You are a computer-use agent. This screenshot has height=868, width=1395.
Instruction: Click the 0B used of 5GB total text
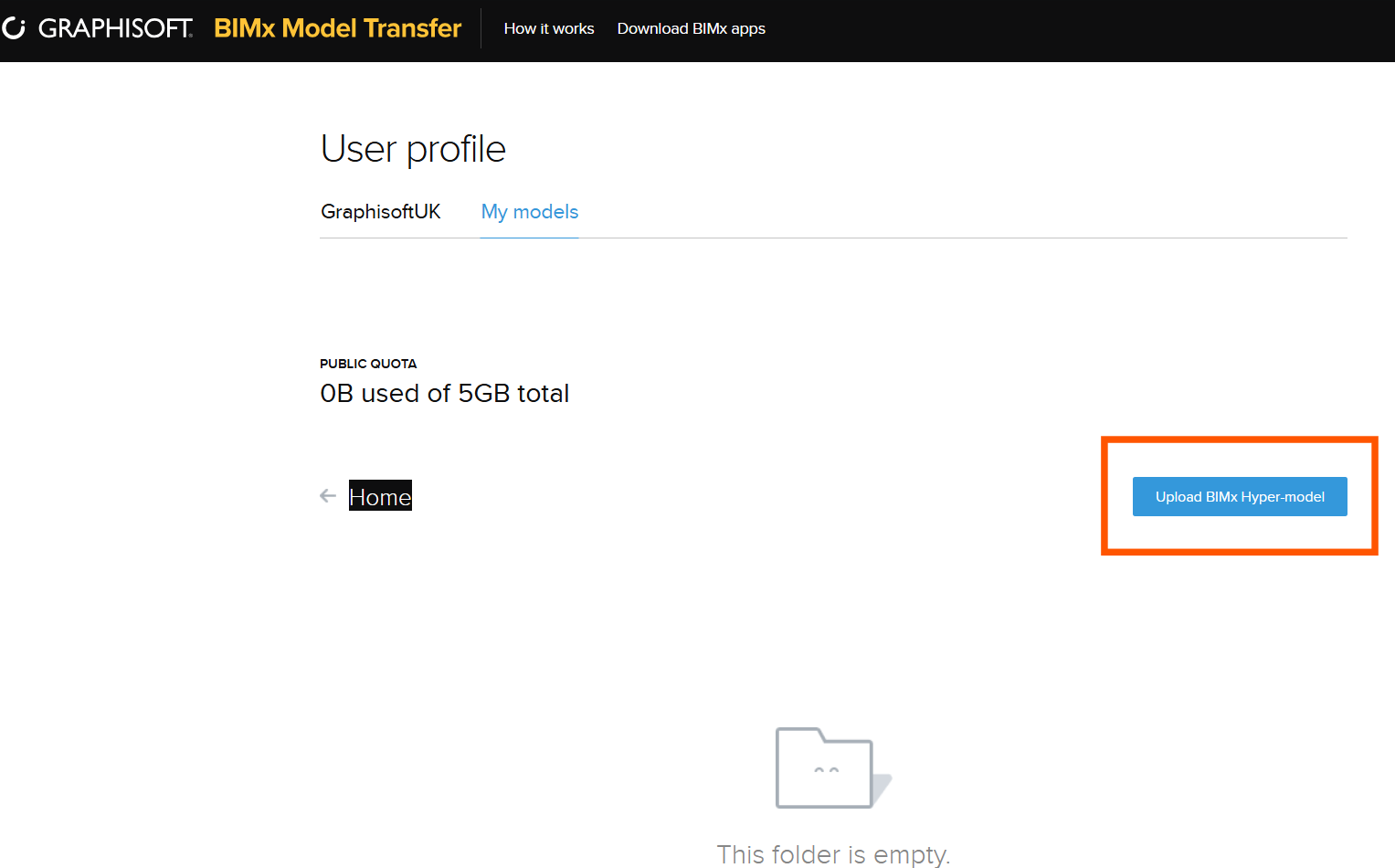(445, 393)
